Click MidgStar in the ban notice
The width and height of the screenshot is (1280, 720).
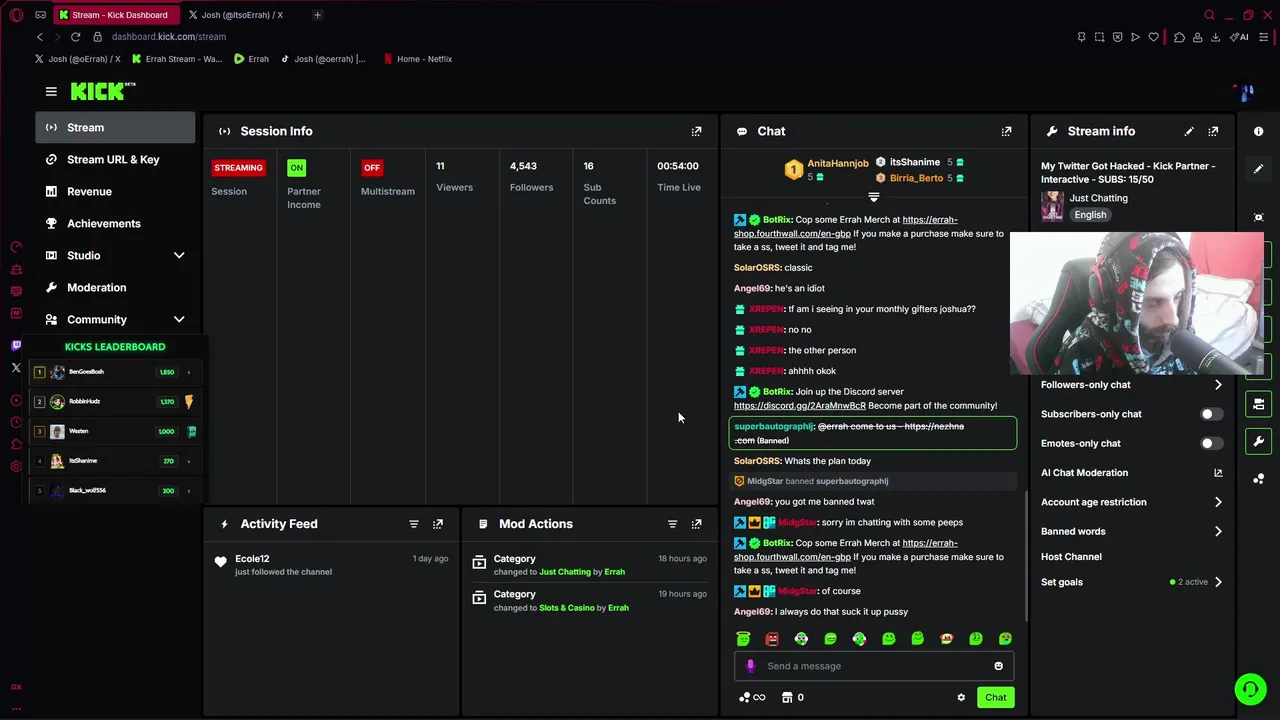(765, 481)
